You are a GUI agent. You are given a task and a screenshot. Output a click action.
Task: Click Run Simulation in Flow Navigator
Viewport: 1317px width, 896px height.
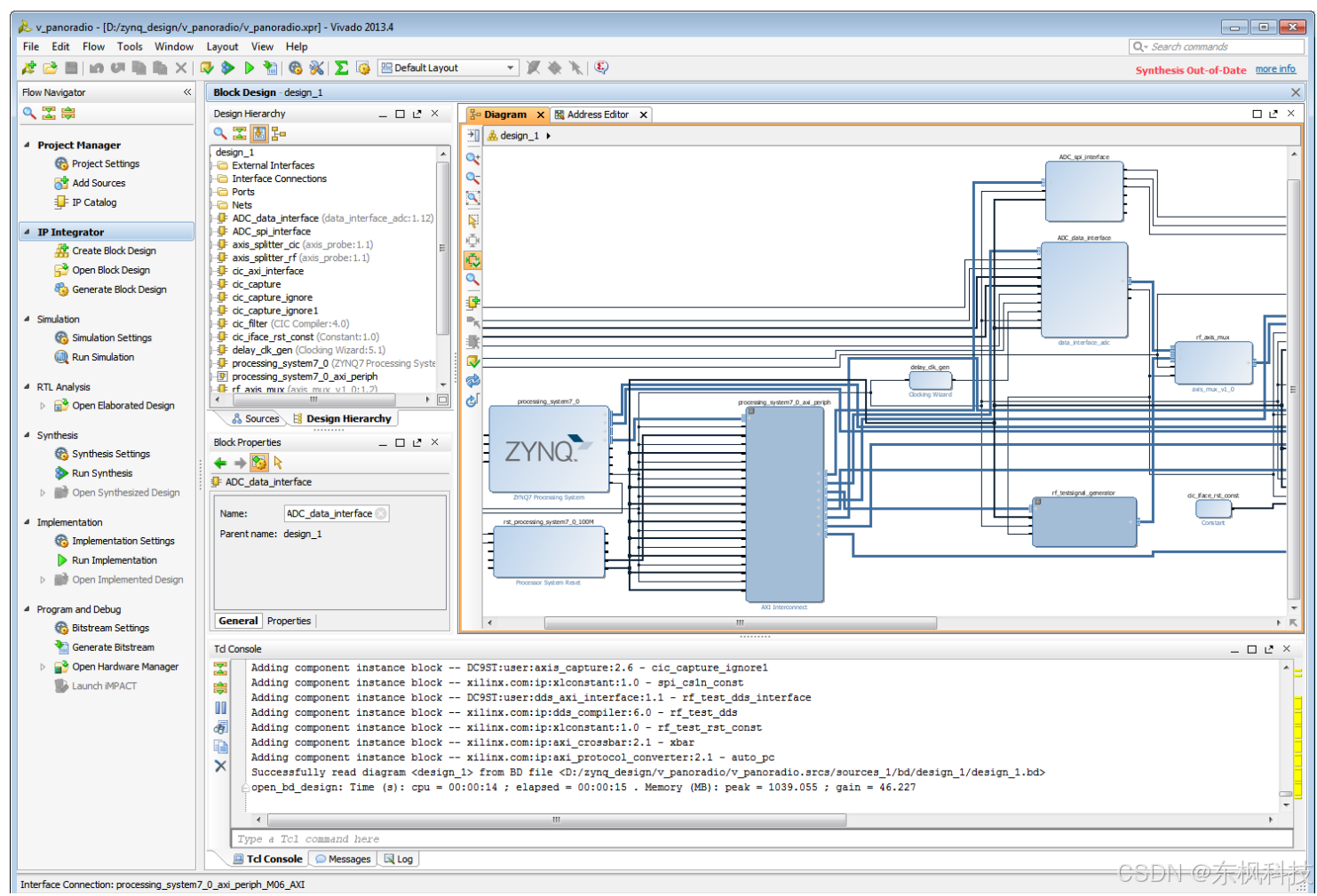103,357
